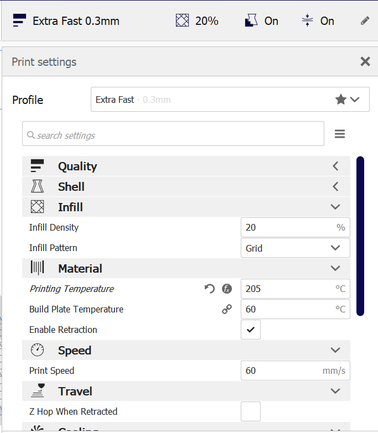
Task: Click the Speed category gauge icon
Action: click(x=37, y=350)
